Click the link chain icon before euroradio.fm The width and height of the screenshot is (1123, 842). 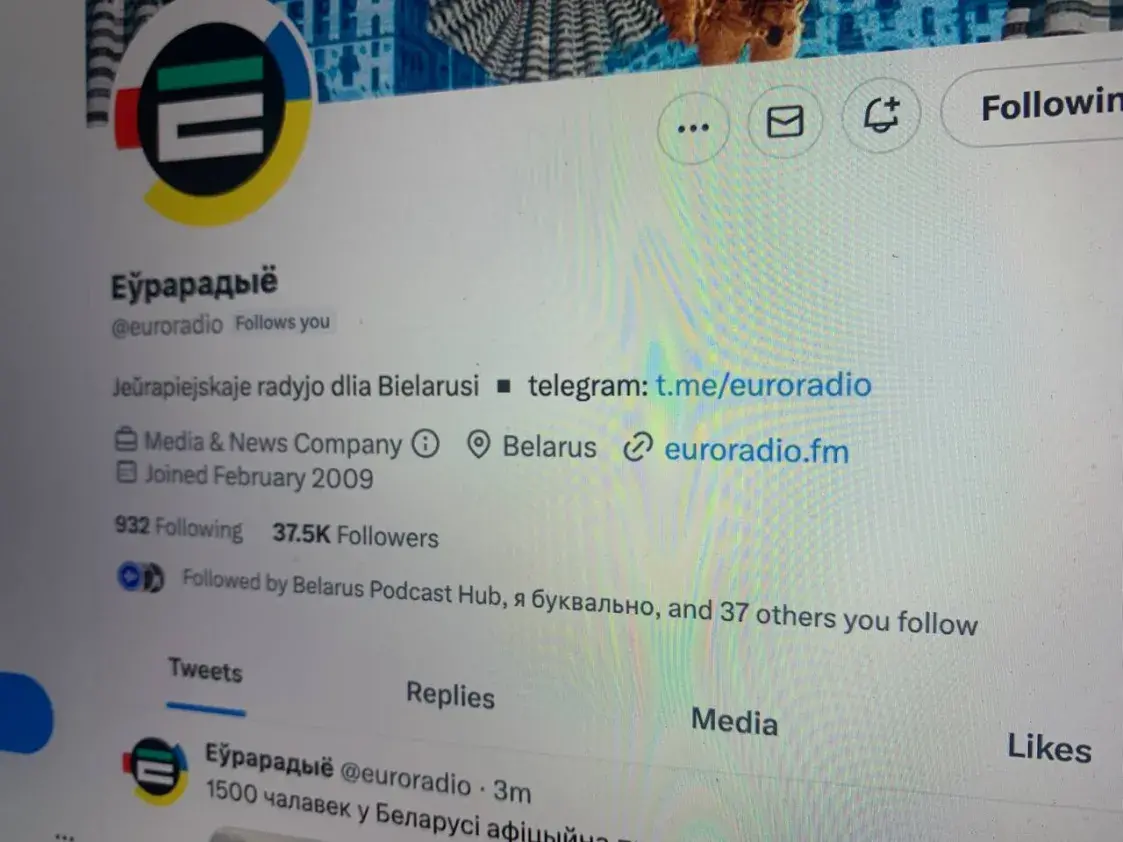[x=637, y=448]
